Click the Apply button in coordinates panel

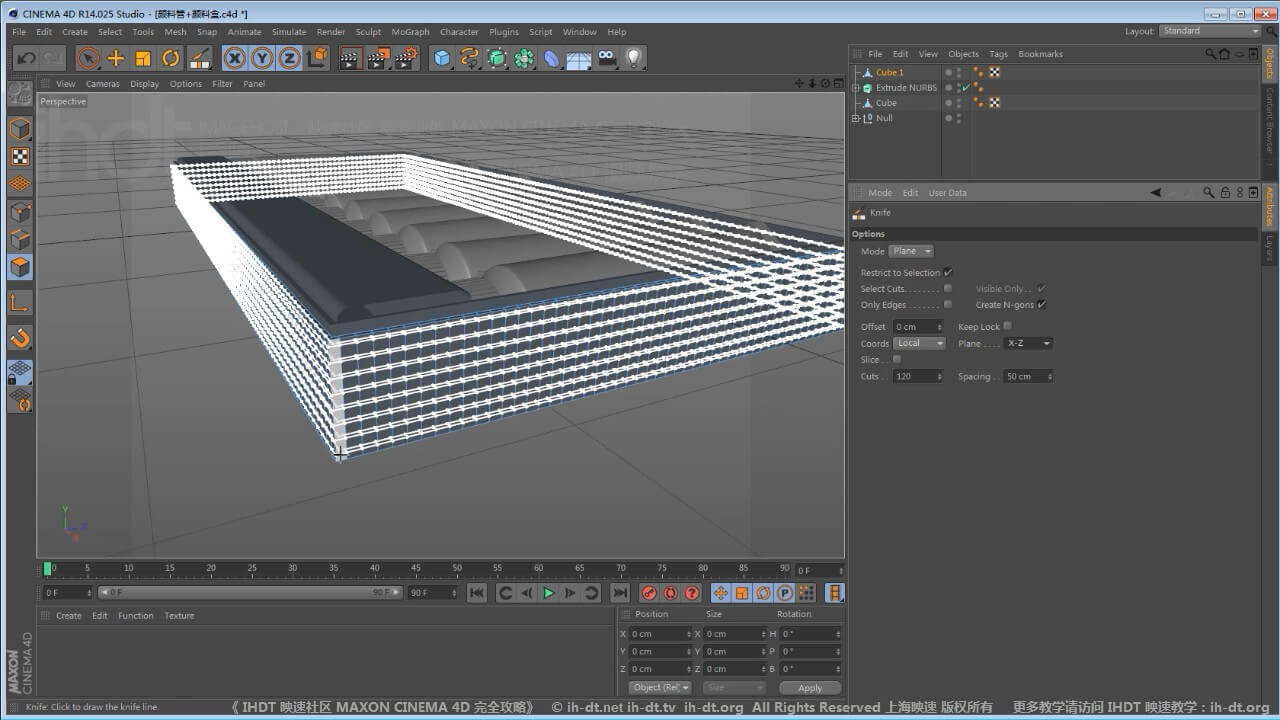[810, 688]
